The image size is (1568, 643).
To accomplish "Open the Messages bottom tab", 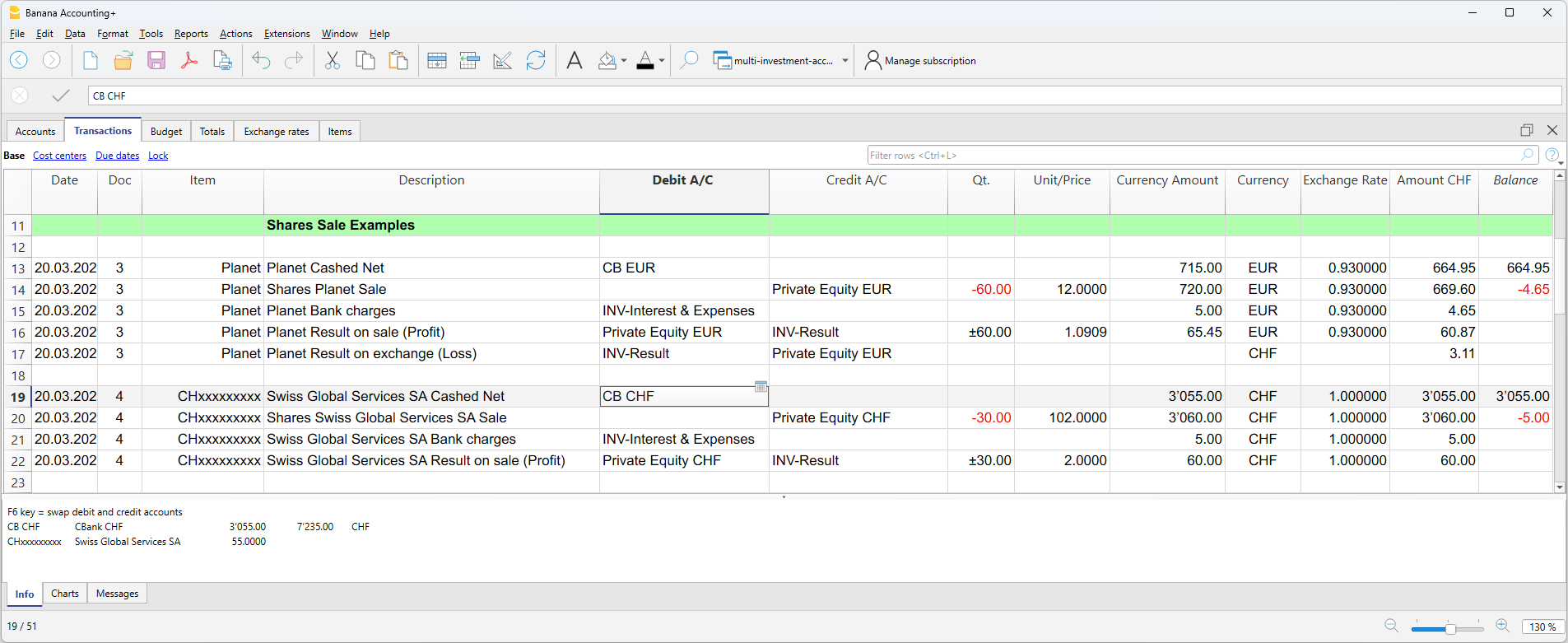I will (x=117, y=594).
